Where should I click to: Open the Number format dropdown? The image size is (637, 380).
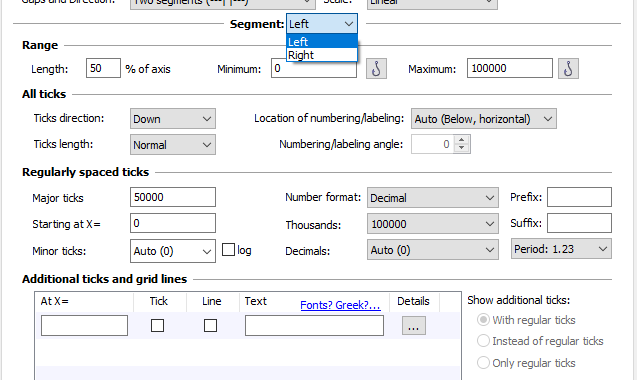coord(433,198)
